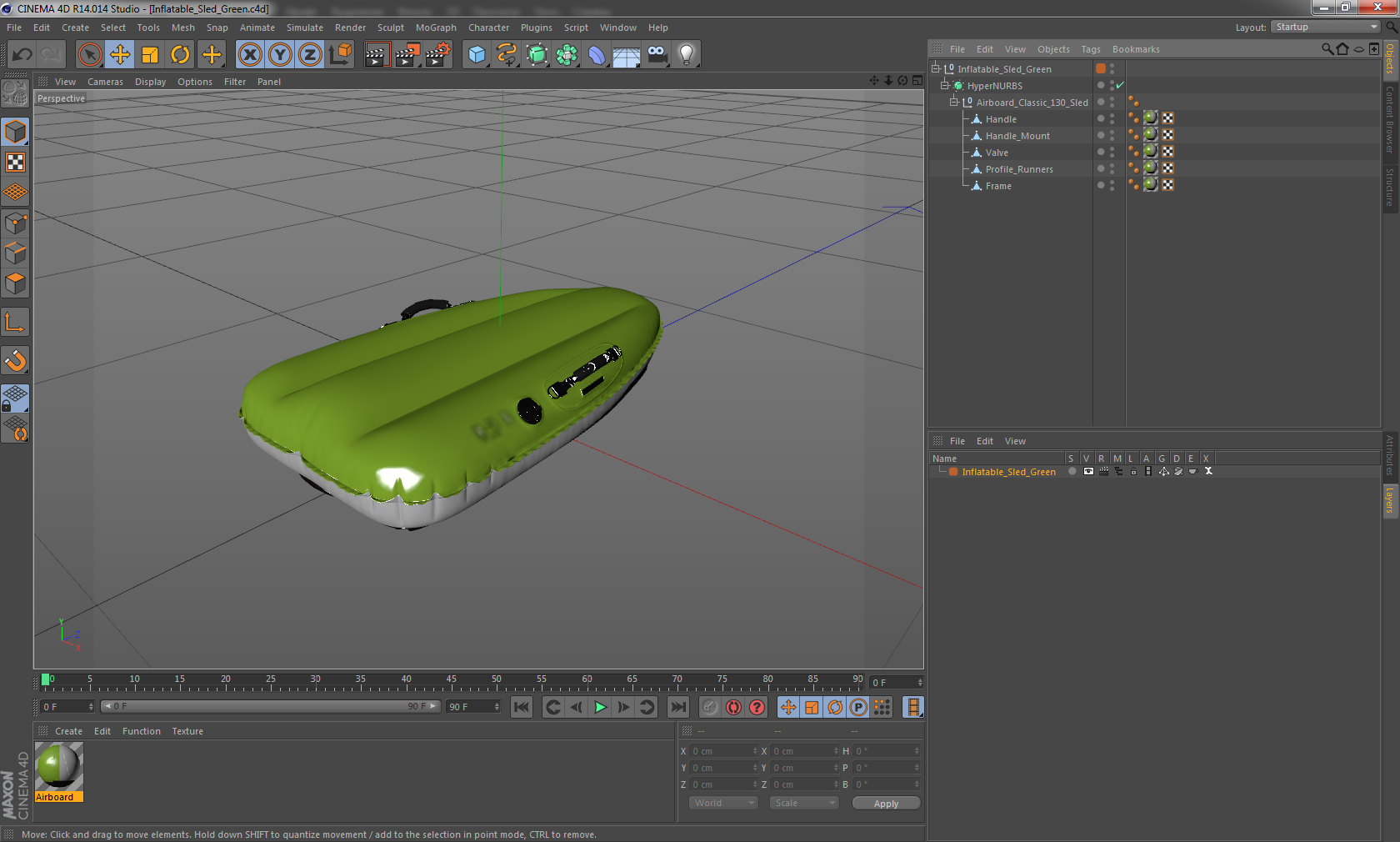
Task: Open deformer objects icon
Action: click(597, 55)
